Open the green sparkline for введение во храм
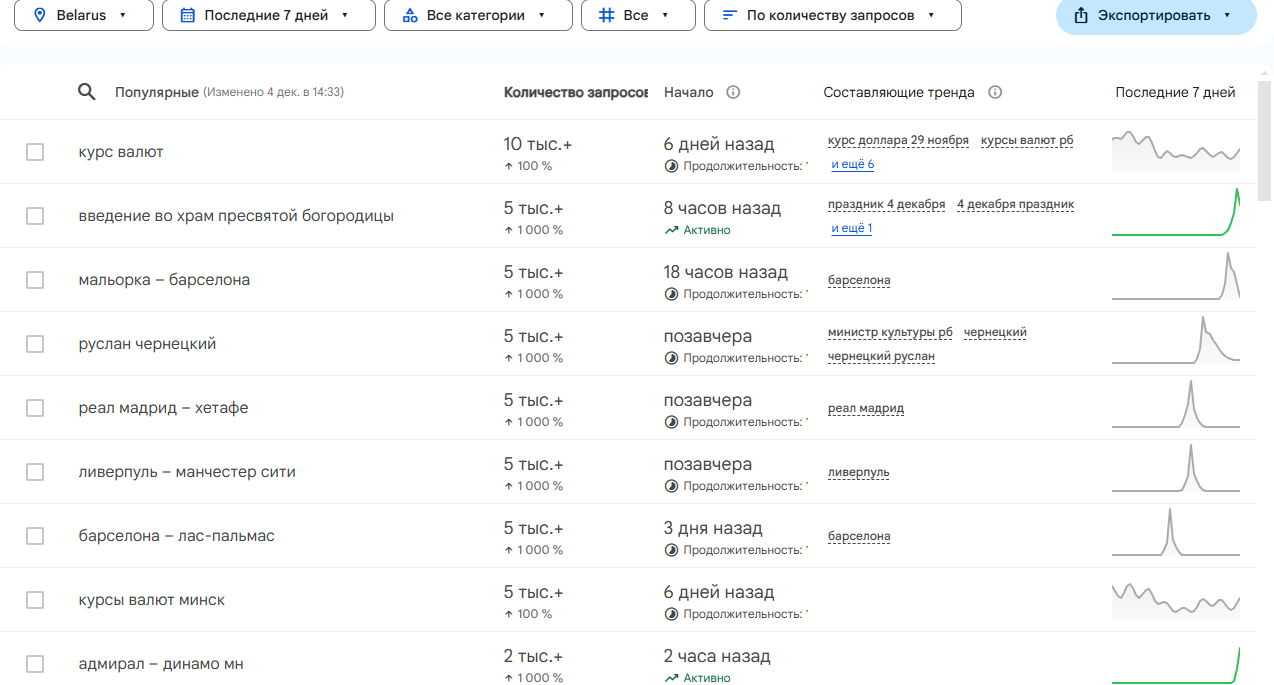The height and width of the screenshot is (685, 1274). click(1176, 212)
